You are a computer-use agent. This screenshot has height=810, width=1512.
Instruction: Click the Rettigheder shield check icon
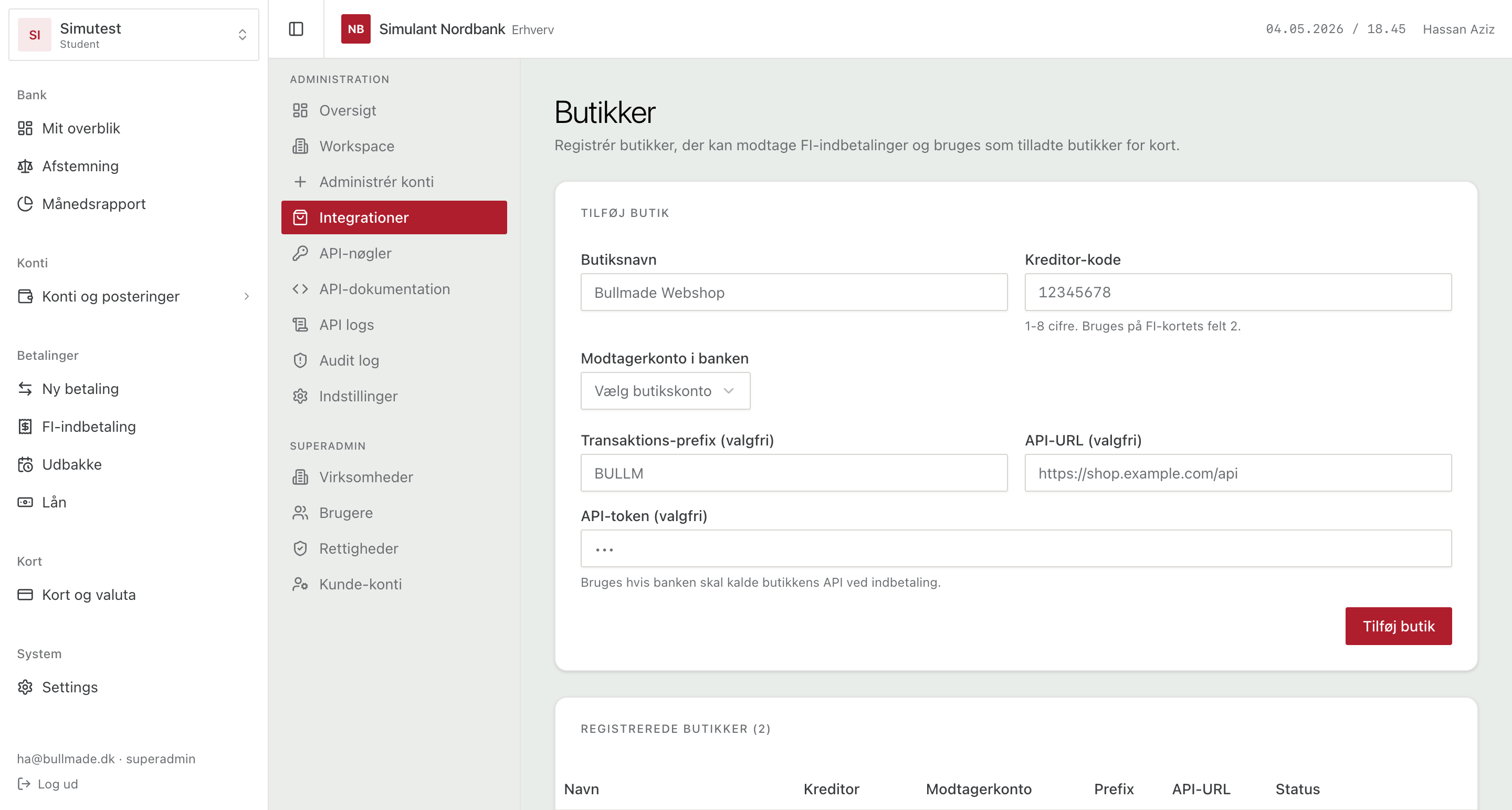(300, 548)
